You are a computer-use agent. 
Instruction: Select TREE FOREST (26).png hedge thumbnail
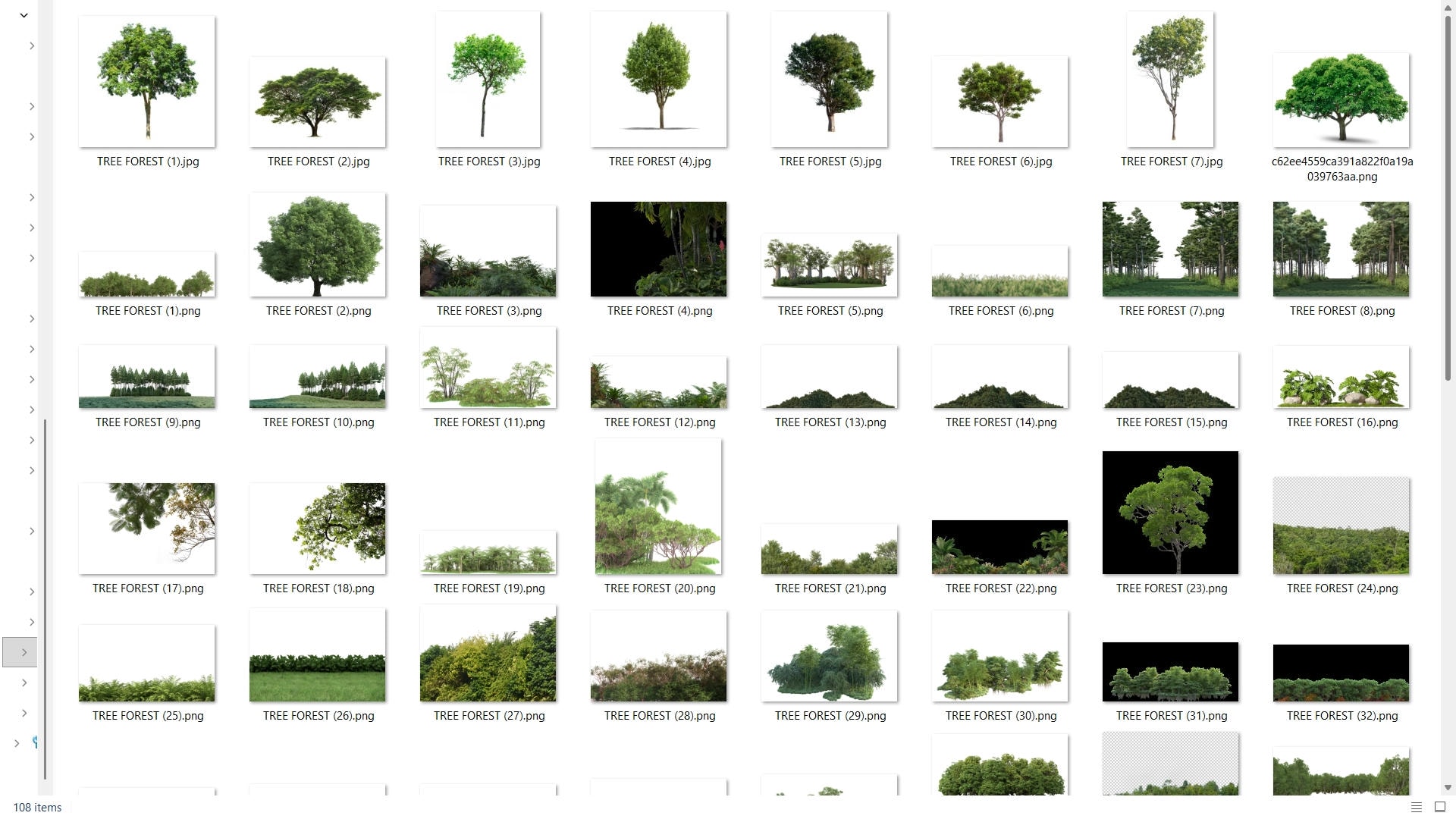(317, 656)
